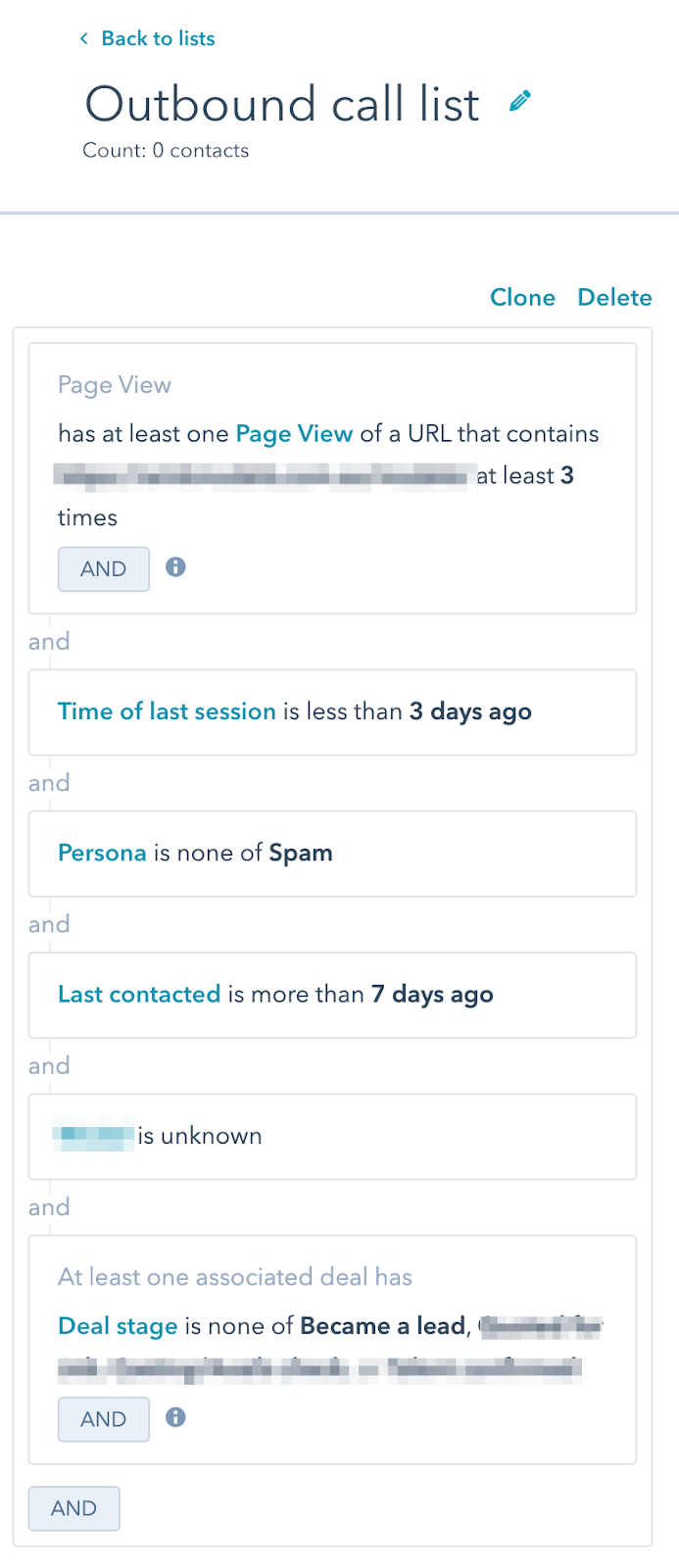Clone the Outbound call list
The width and height of the screenshot is (679, 1568).
[x=522, y=297]
